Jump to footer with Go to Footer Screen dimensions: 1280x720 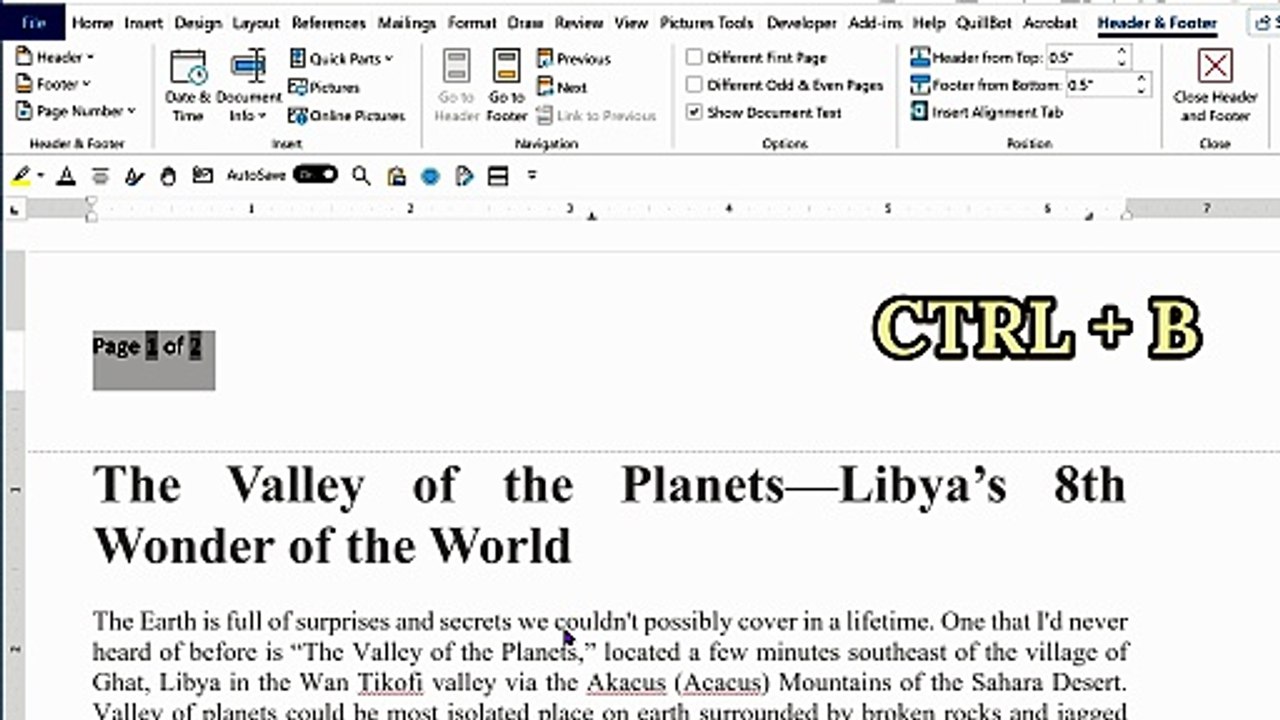(x=506, y=87)
